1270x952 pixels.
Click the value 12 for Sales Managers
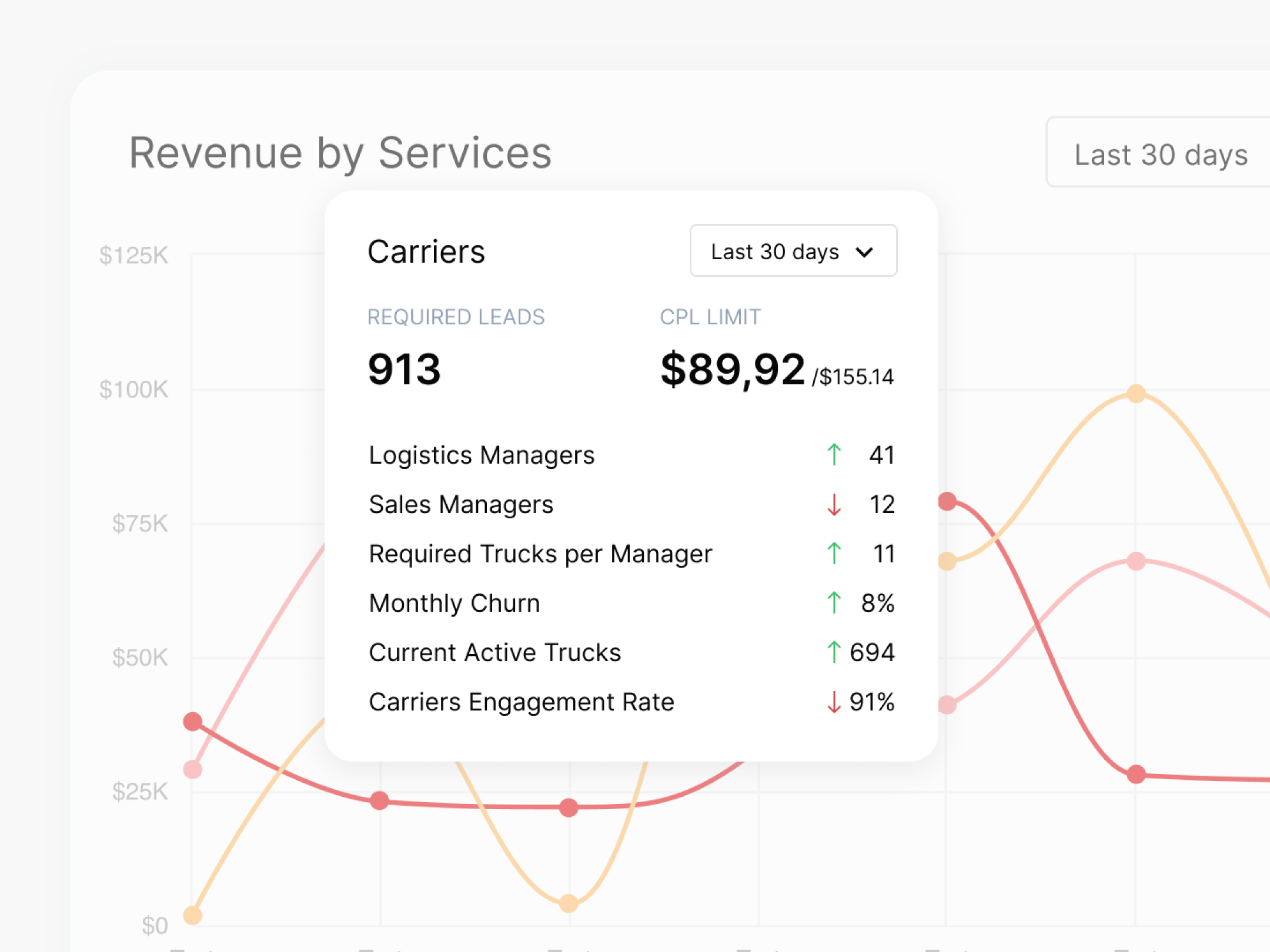(x=882, y=504)
